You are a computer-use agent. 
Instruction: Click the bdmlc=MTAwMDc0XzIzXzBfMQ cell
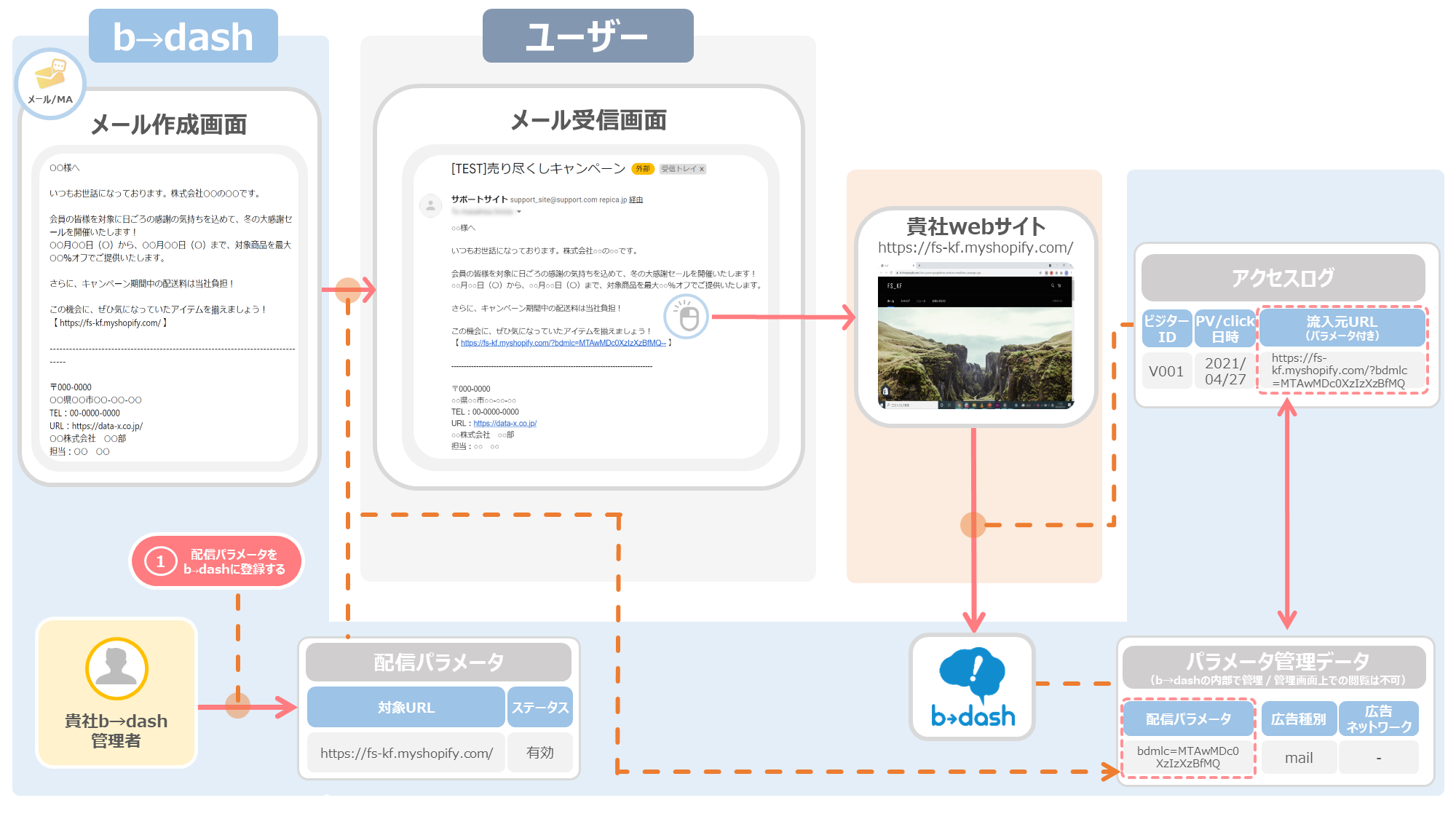click(1188, 757)
